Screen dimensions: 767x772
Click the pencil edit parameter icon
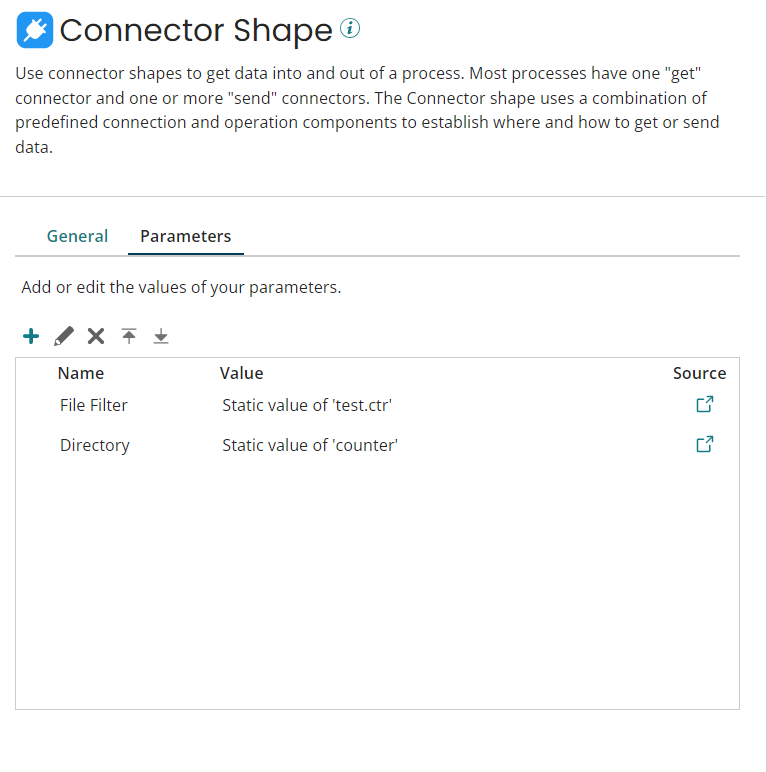(64, 336)
